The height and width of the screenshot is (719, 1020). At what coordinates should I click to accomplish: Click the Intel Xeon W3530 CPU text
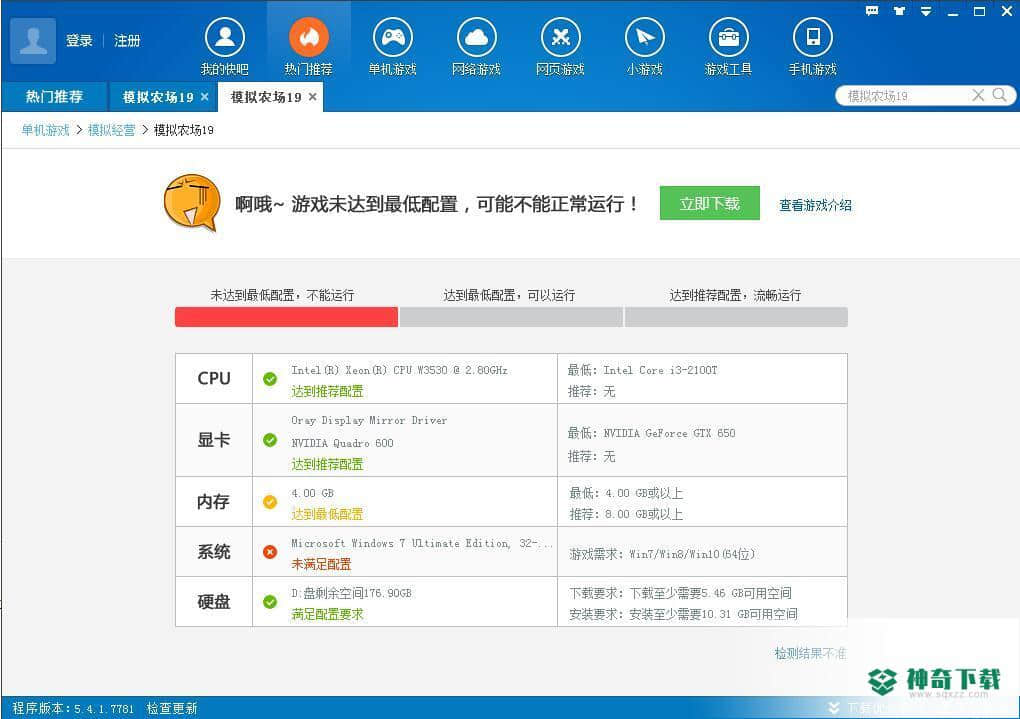(x=399, y=370)
